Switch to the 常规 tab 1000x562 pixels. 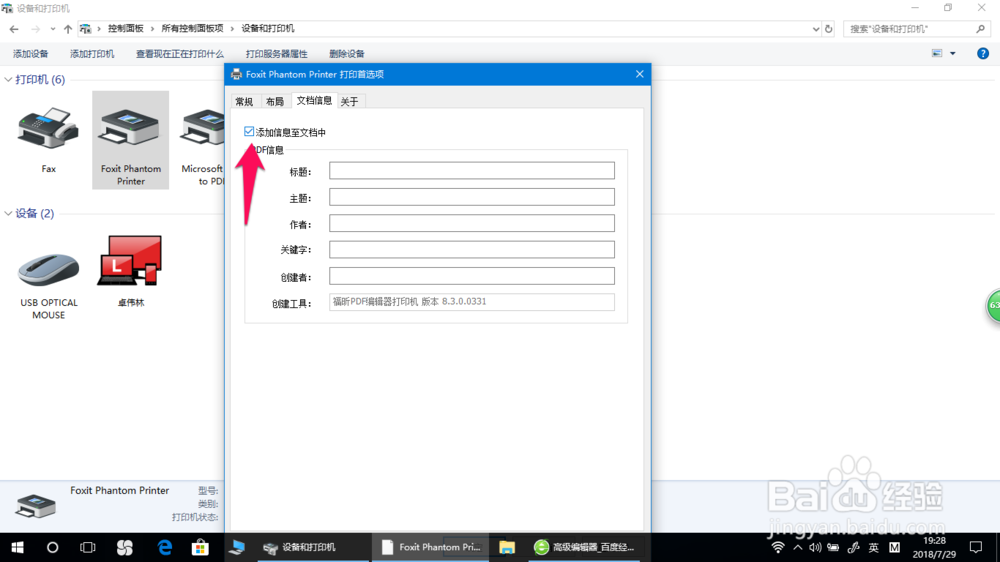244,101
